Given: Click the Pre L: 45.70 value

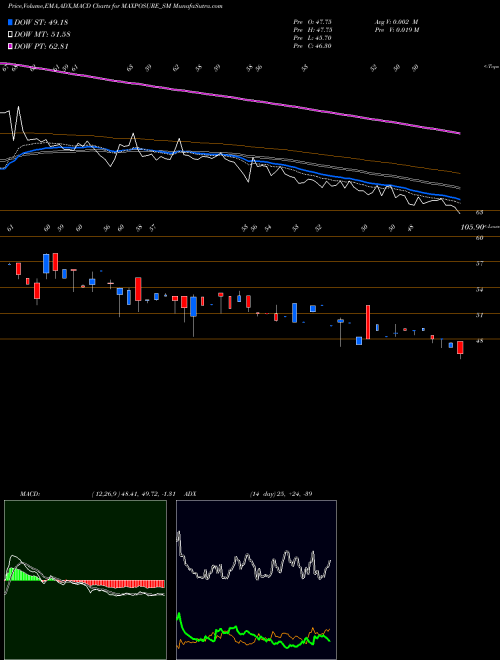Looking at the screenshot, I should click(313, 38).
